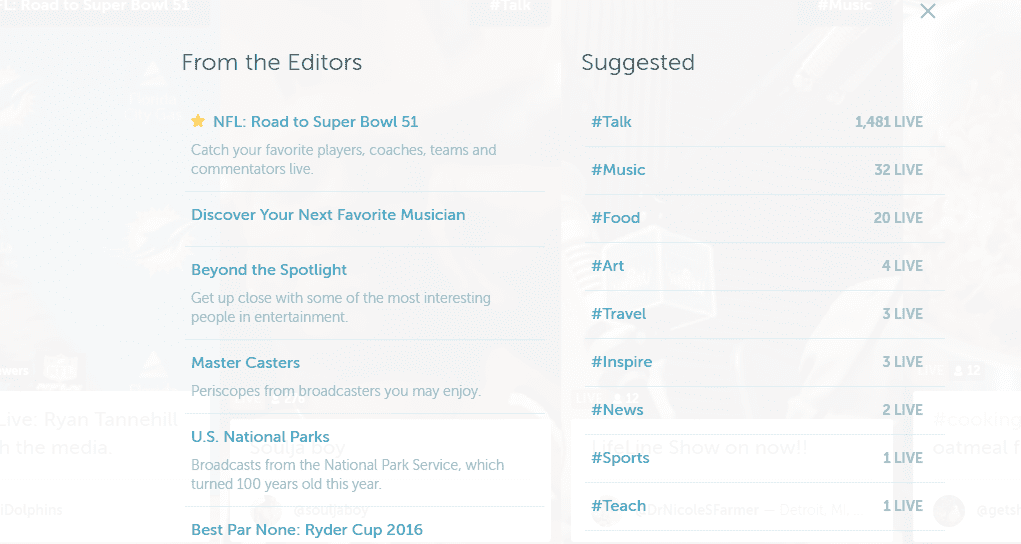The height and width of the screenshot is (544, 1021).
Task: Click the 1,481 LIVE count for #Talk
Action: click(889, 122)
